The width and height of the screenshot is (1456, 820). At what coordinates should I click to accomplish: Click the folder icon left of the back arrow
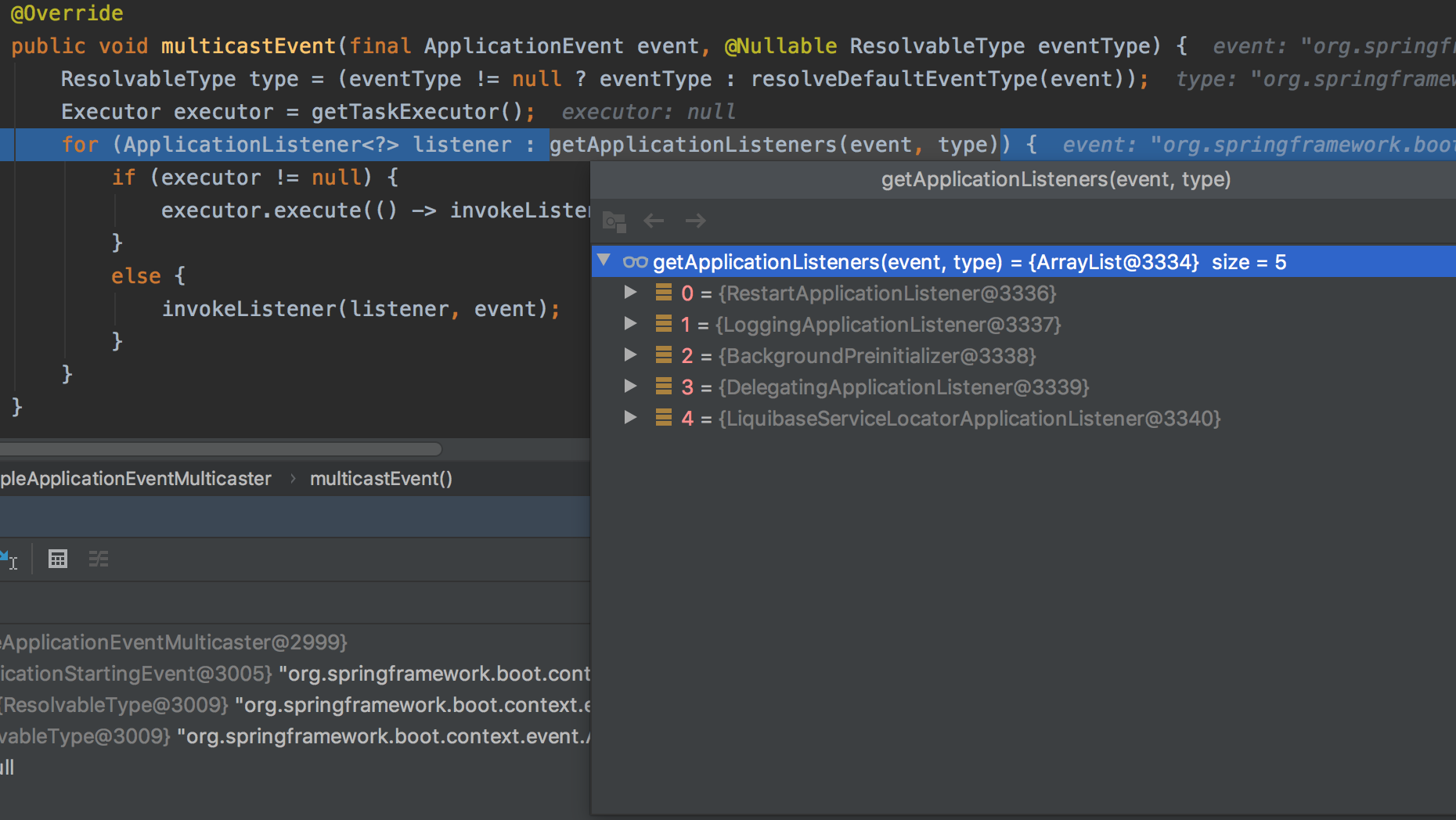pos(614,222)
